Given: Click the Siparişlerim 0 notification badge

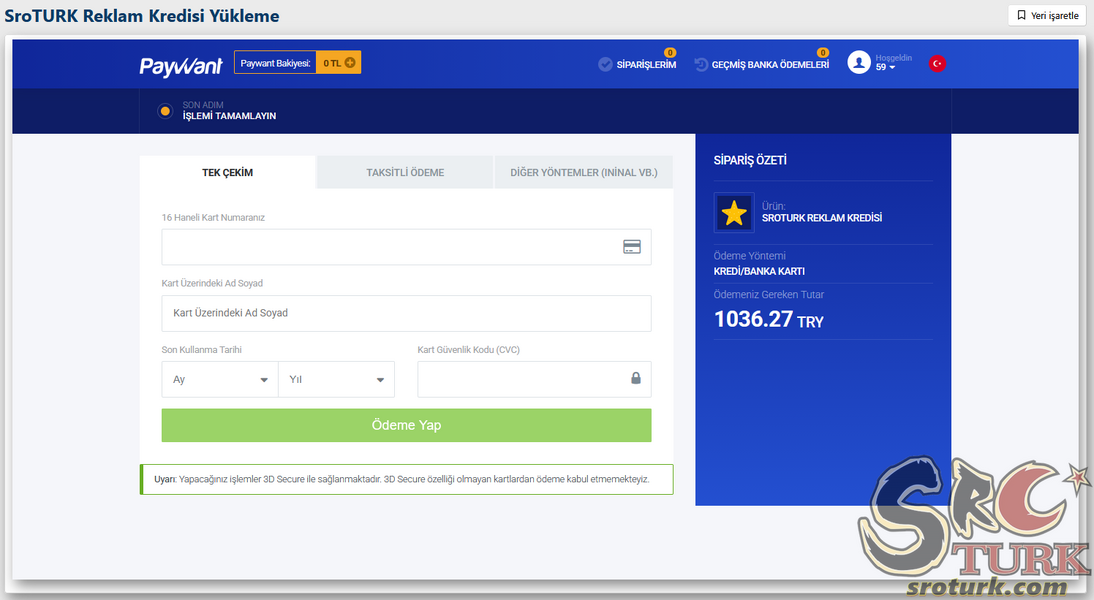Looking at the screenshot, I should [x=670, y=52].
